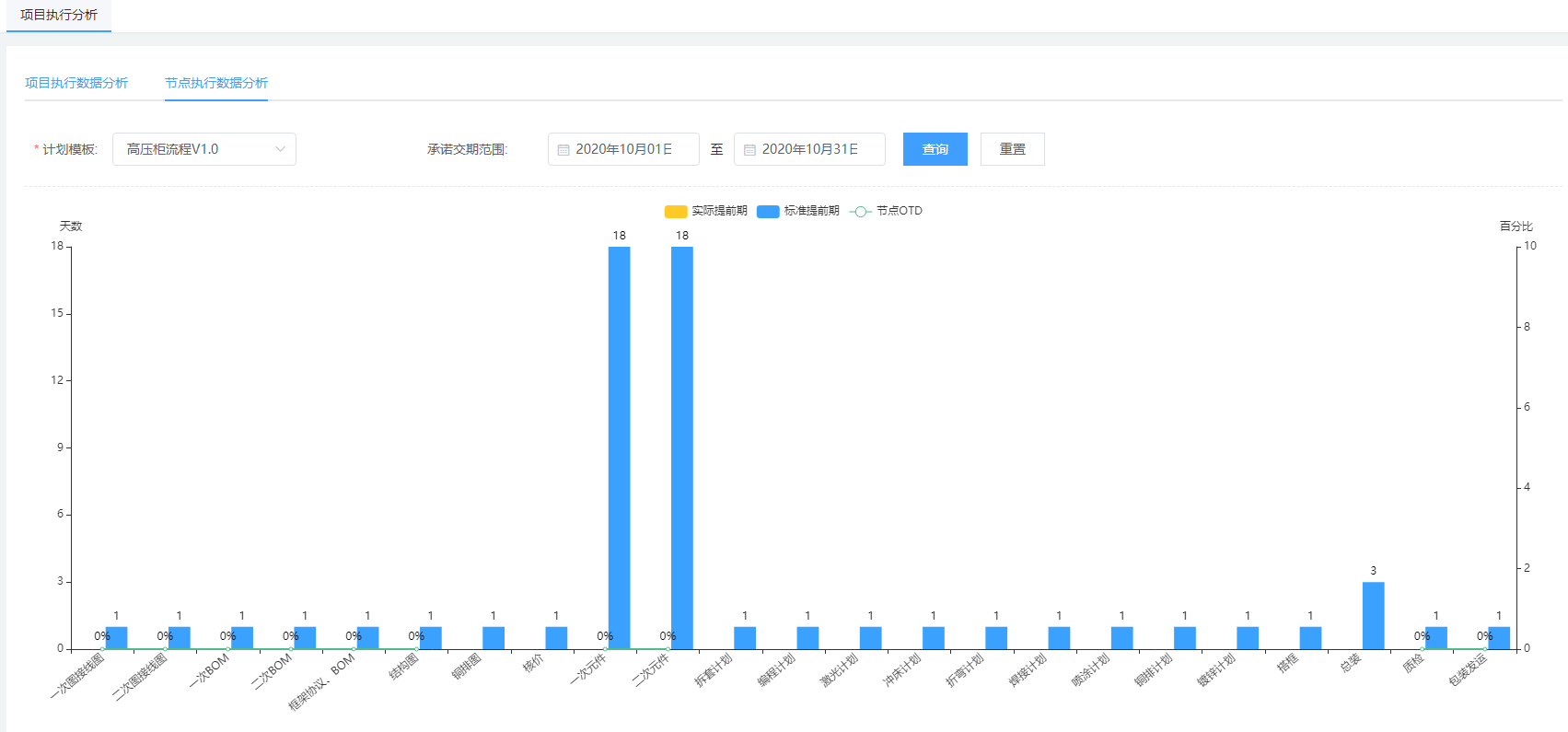Viewport: 1568px width, 732px height.
Task: Click the 总装 bar valued 3
Action: 1373,615
